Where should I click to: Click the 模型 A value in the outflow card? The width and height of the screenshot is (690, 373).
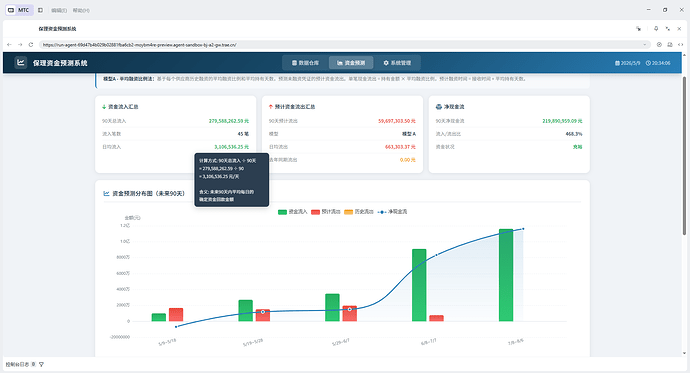pos(409,134)
